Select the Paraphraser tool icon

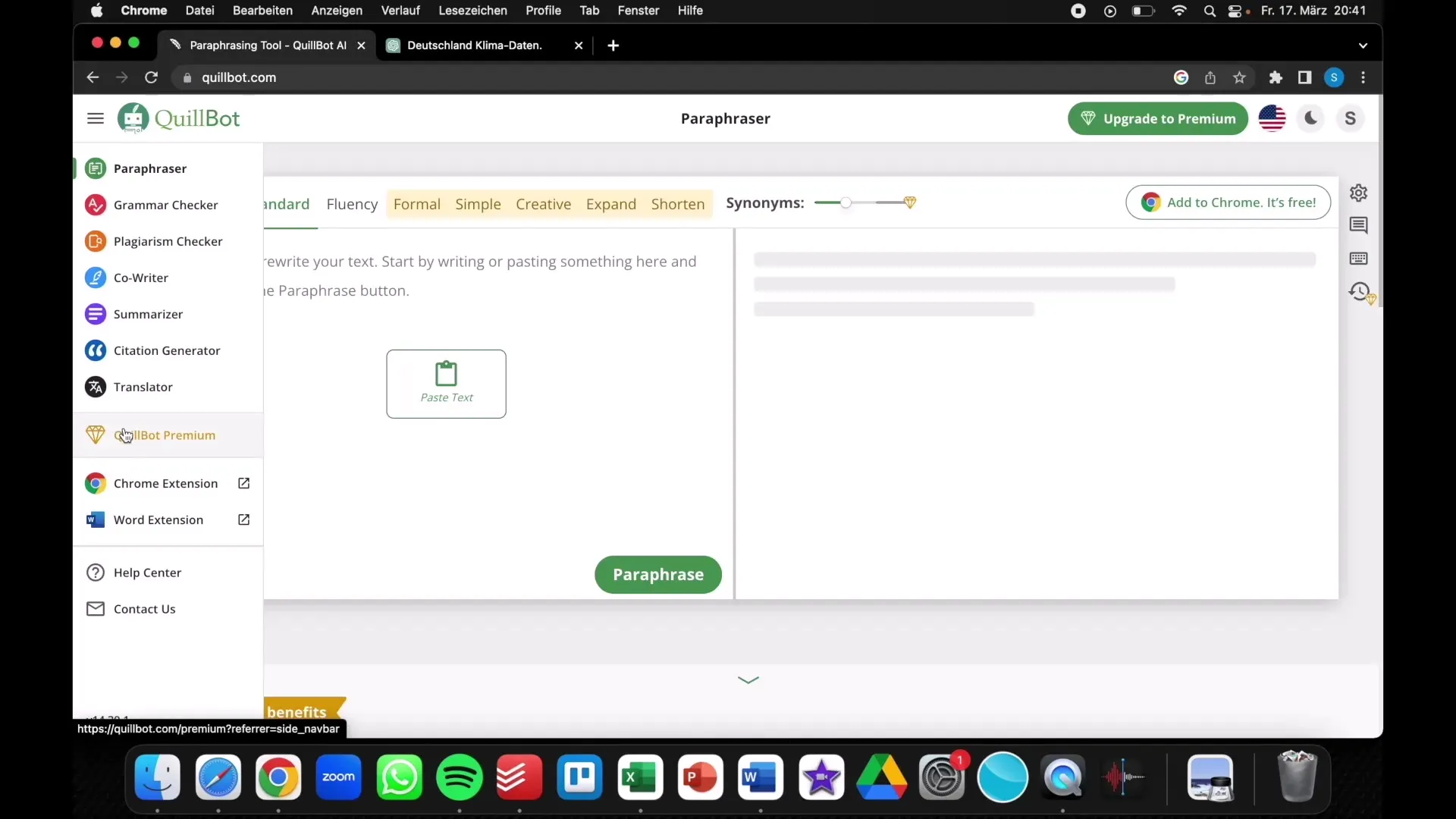click(95, 168)
